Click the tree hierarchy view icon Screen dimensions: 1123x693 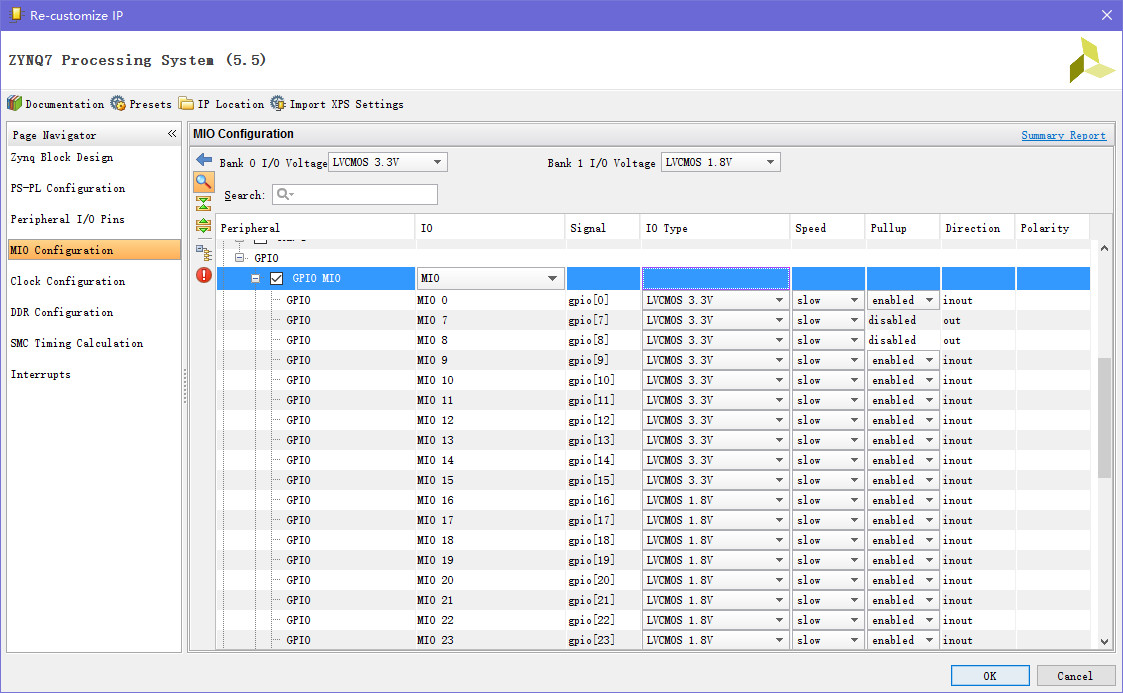203,253
